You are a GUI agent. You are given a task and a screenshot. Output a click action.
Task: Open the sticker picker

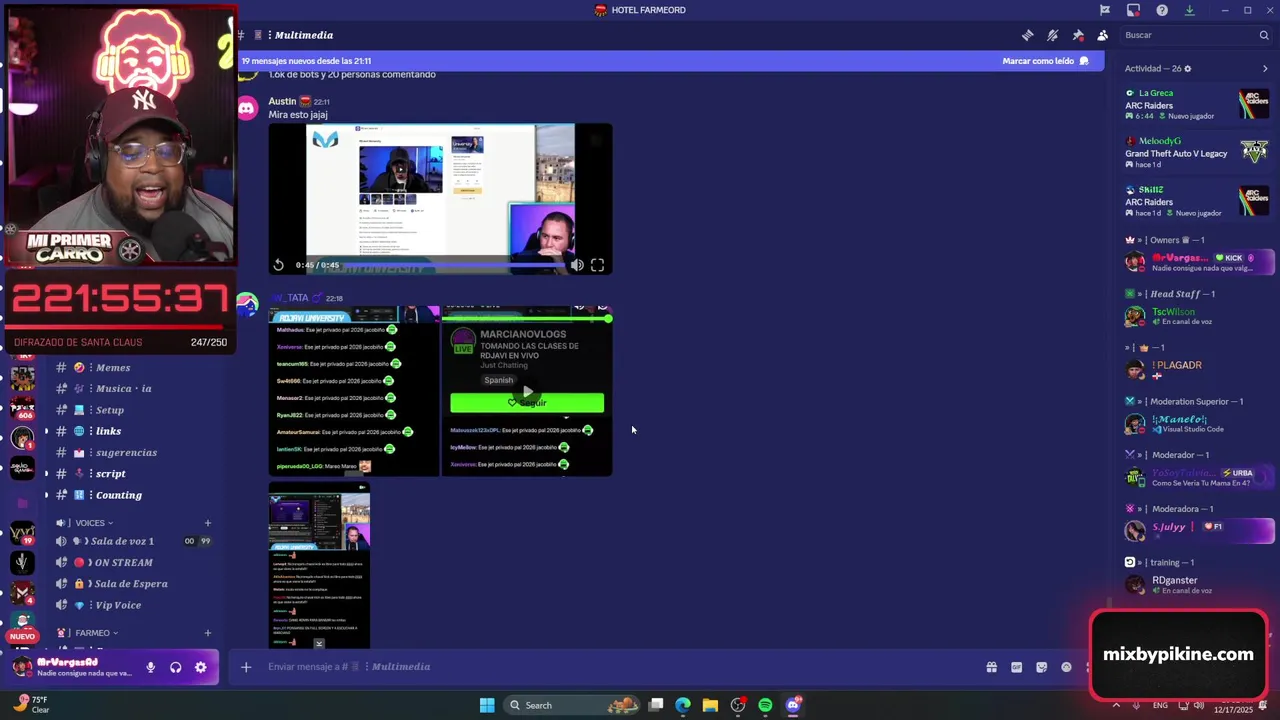[x=1042, y=667]
